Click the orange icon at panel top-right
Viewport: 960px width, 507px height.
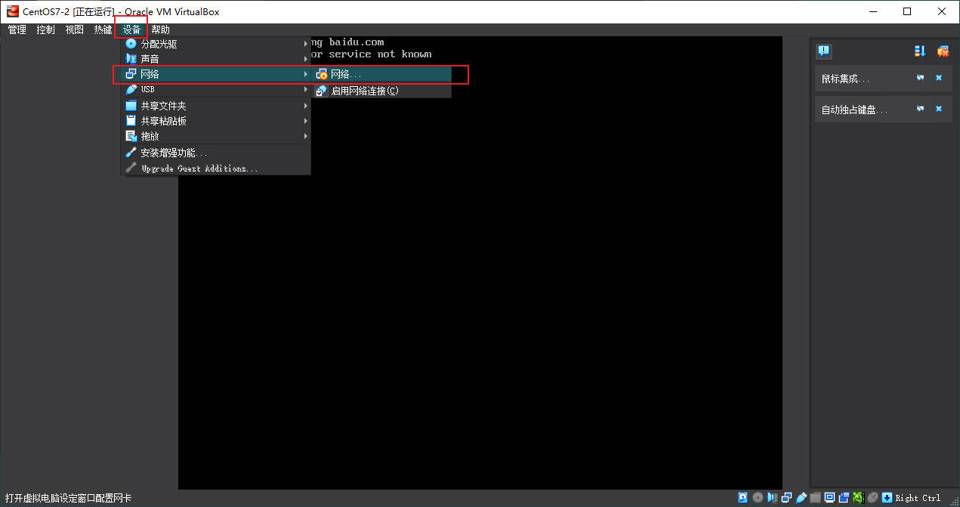click(x=942, y=51)
